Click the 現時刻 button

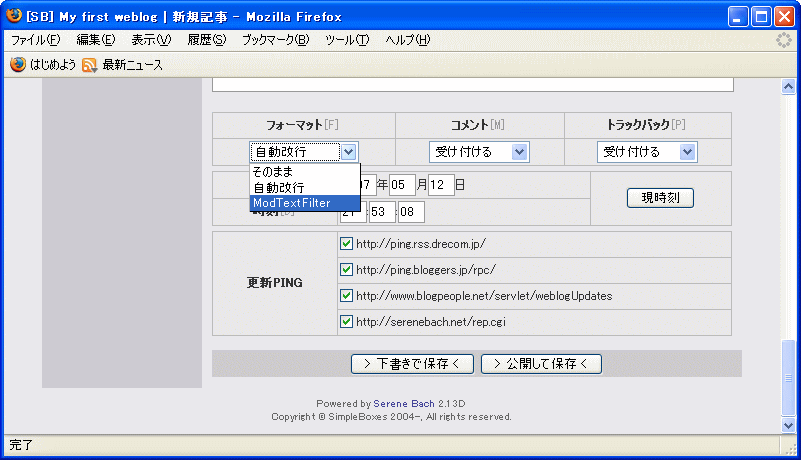(660, 198)
